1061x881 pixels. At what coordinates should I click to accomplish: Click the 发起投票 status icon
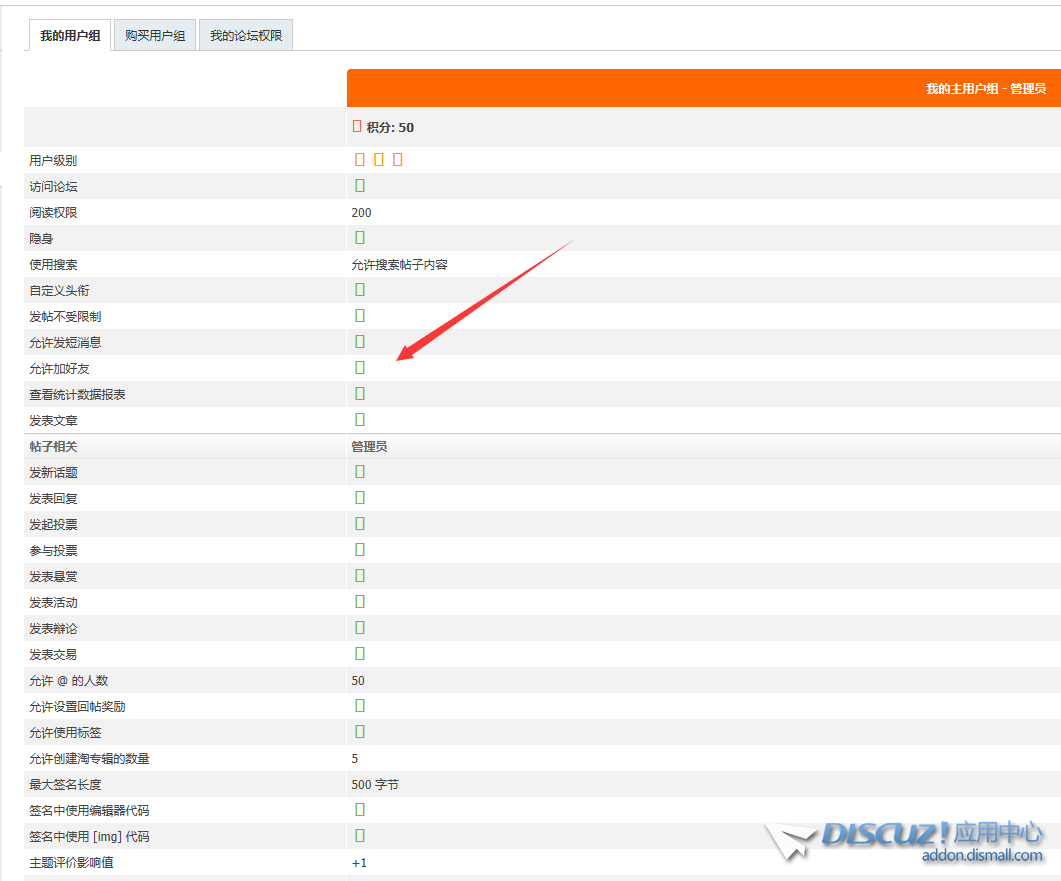coord(360,523)
